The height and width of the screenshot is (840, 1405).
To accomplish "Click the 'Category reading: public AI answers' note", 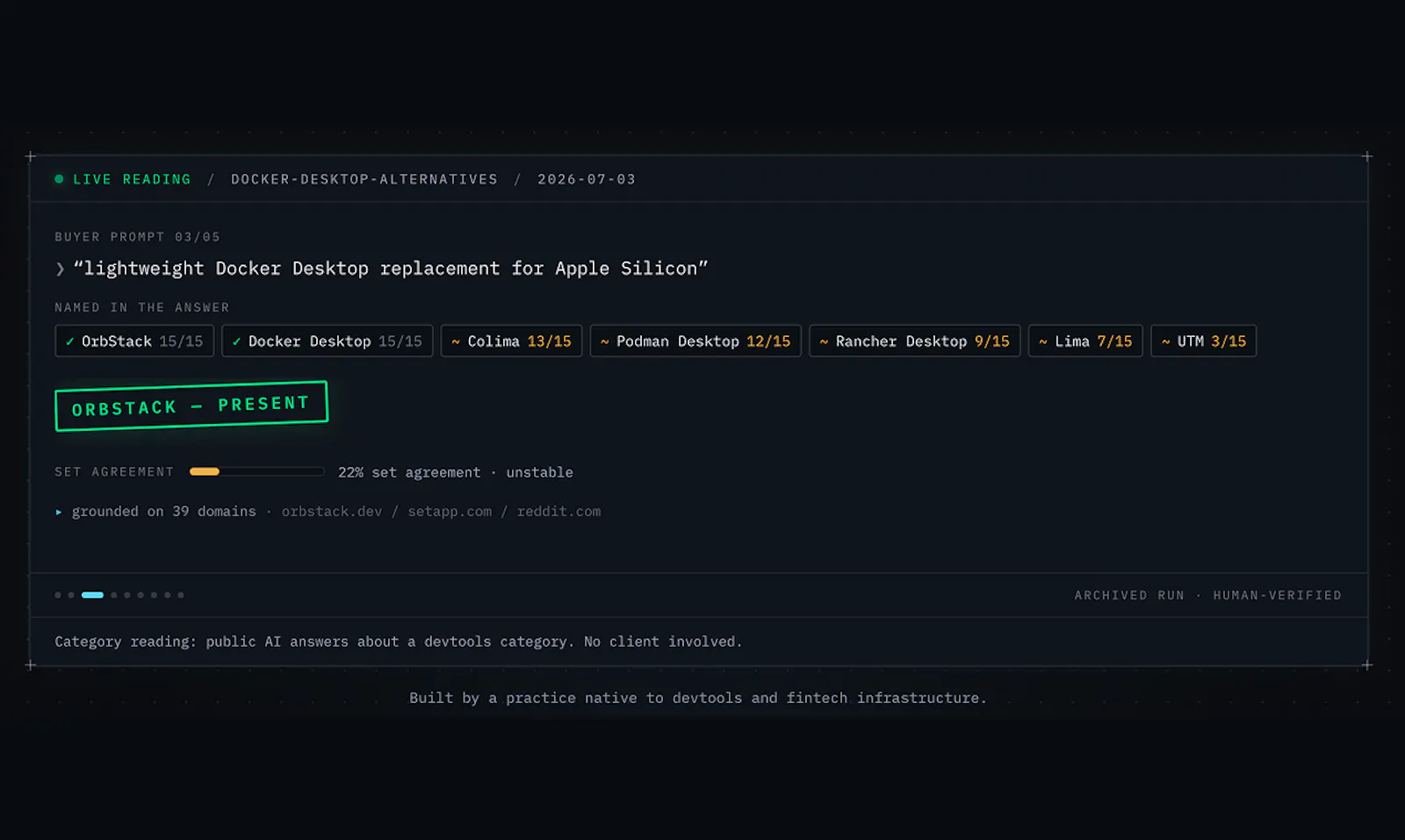I will pos(399,642).
